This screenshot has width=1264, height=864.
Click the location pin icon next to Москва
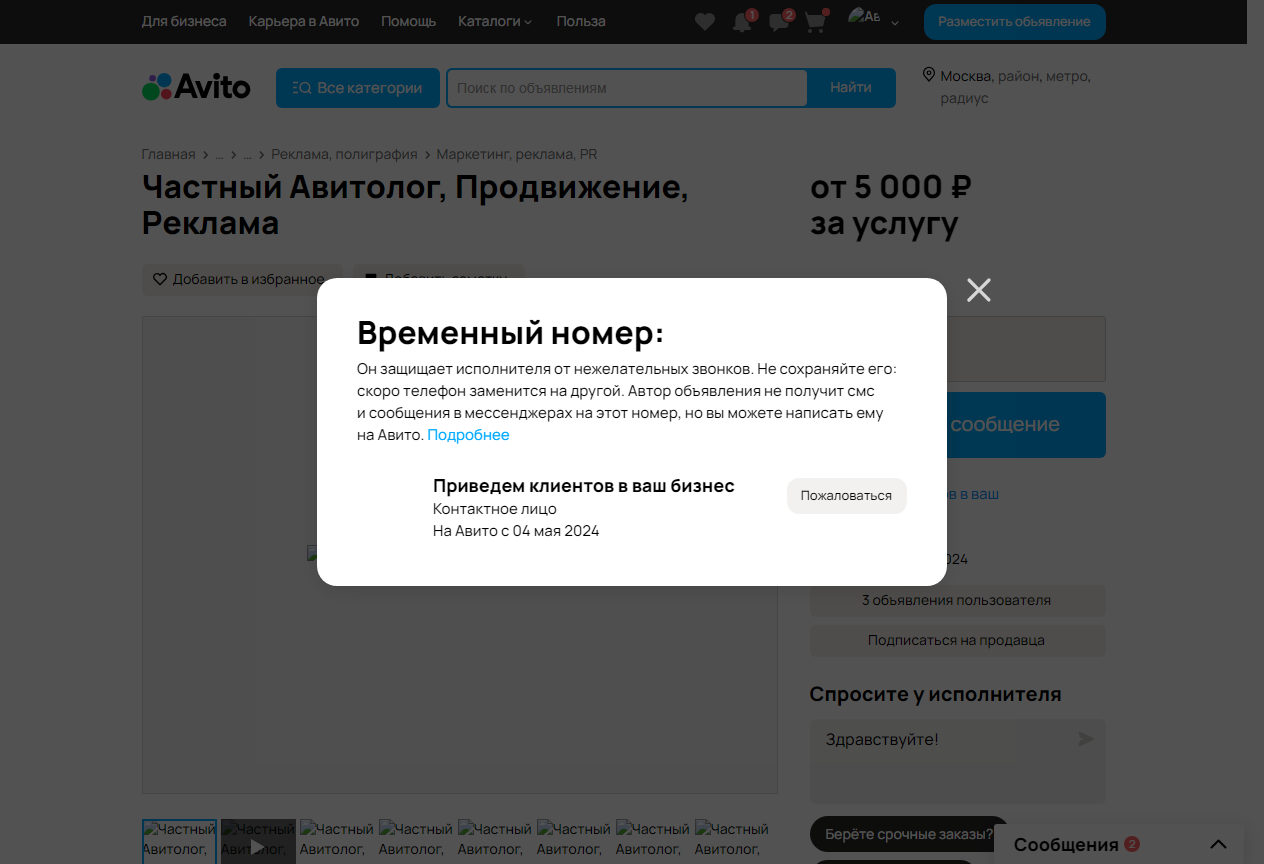928,75
